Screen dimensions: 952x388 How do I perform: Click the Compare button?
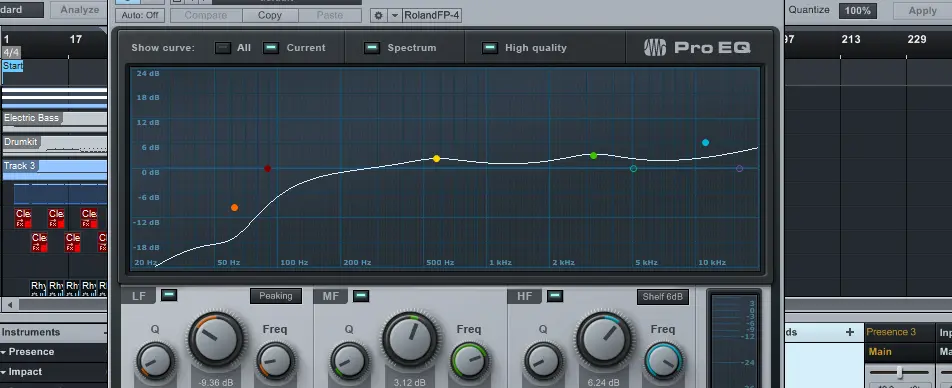coord(206,15)
